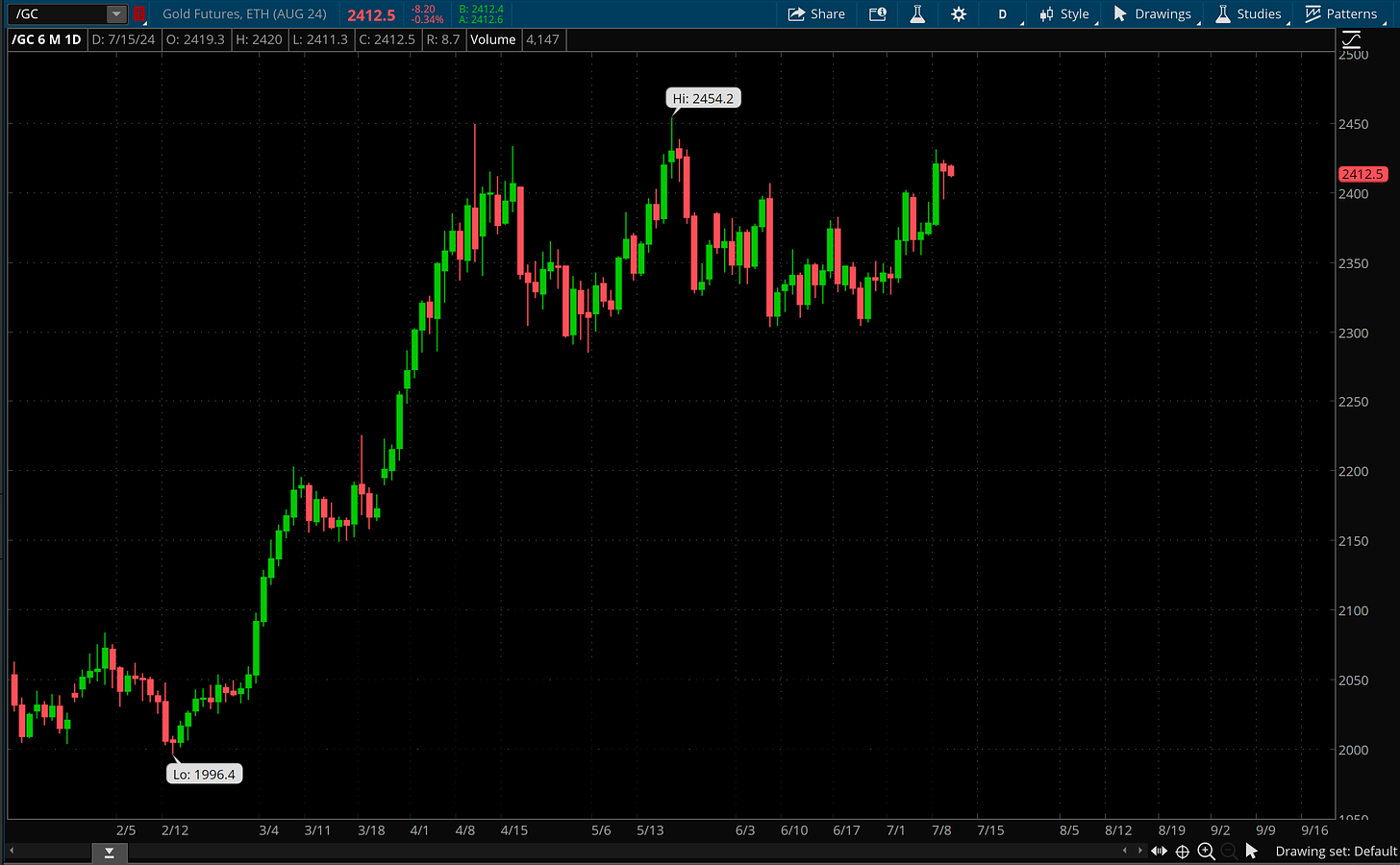This screenshot has width=1400, height=865.
Task: Click the A: 2412.6 ask value
Action: click(x=481, y=19)
